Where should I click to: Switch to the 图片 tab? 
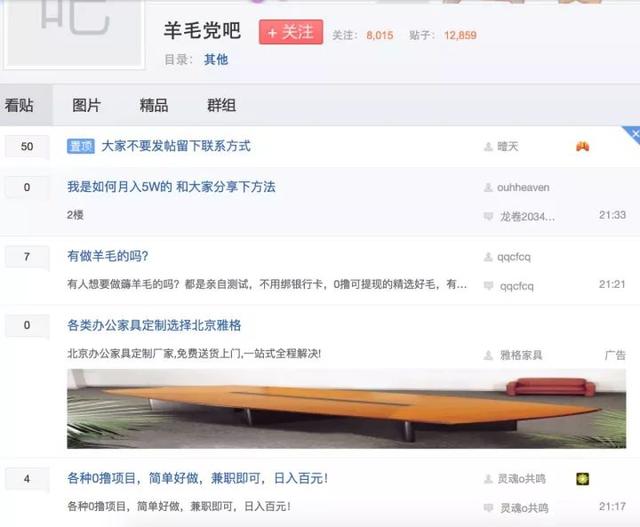(87, 105)
